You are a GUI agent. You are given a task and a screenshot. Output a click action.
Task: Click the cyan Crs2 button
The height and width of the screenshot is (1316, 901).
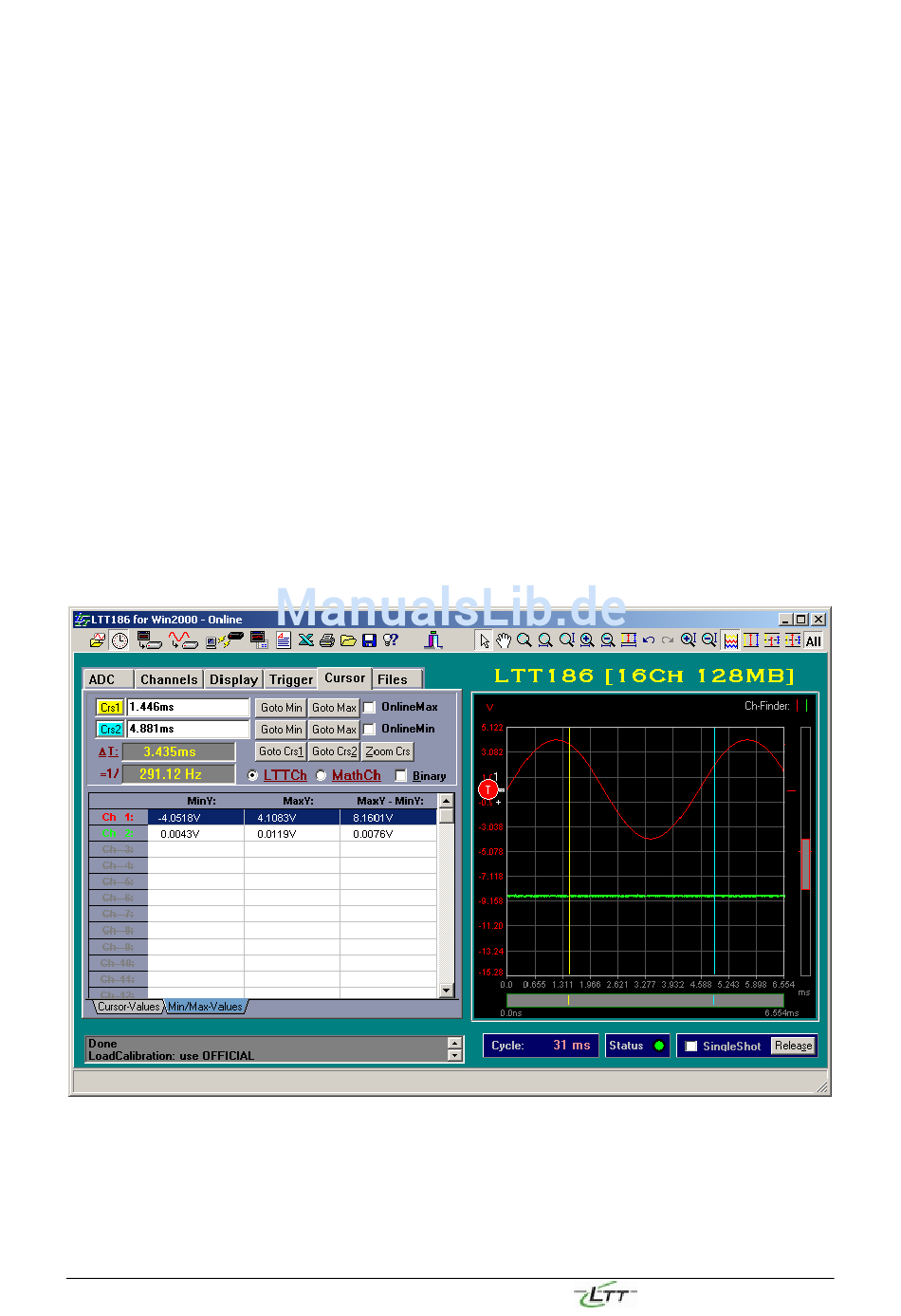click(x=110, y=730)
